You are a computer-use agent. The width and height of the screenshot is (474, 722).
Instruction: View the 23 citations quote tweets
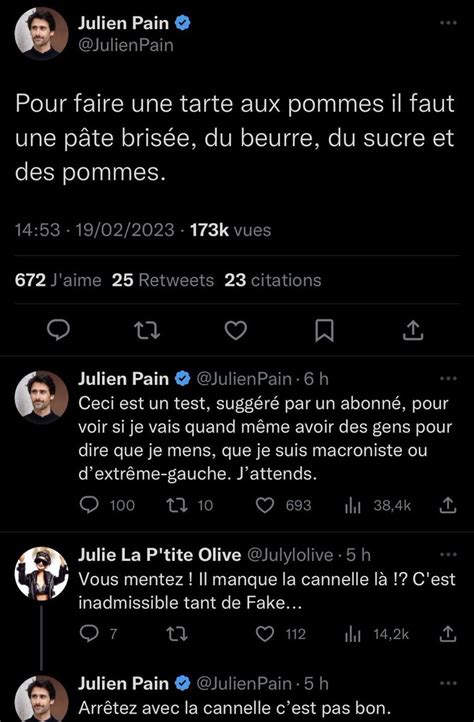[273, 280]
